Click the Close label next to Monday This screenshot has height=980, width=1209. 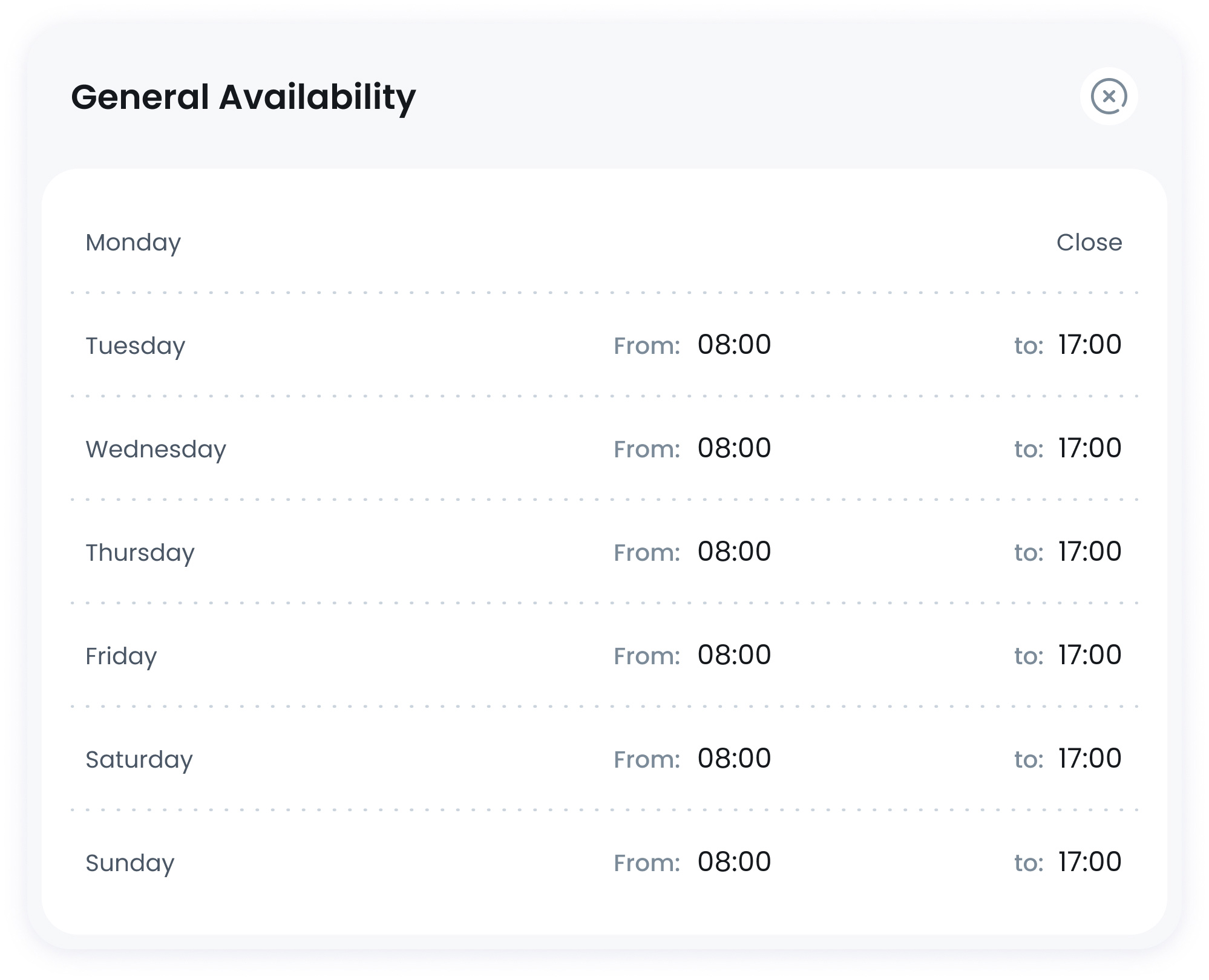point(1090,242)
